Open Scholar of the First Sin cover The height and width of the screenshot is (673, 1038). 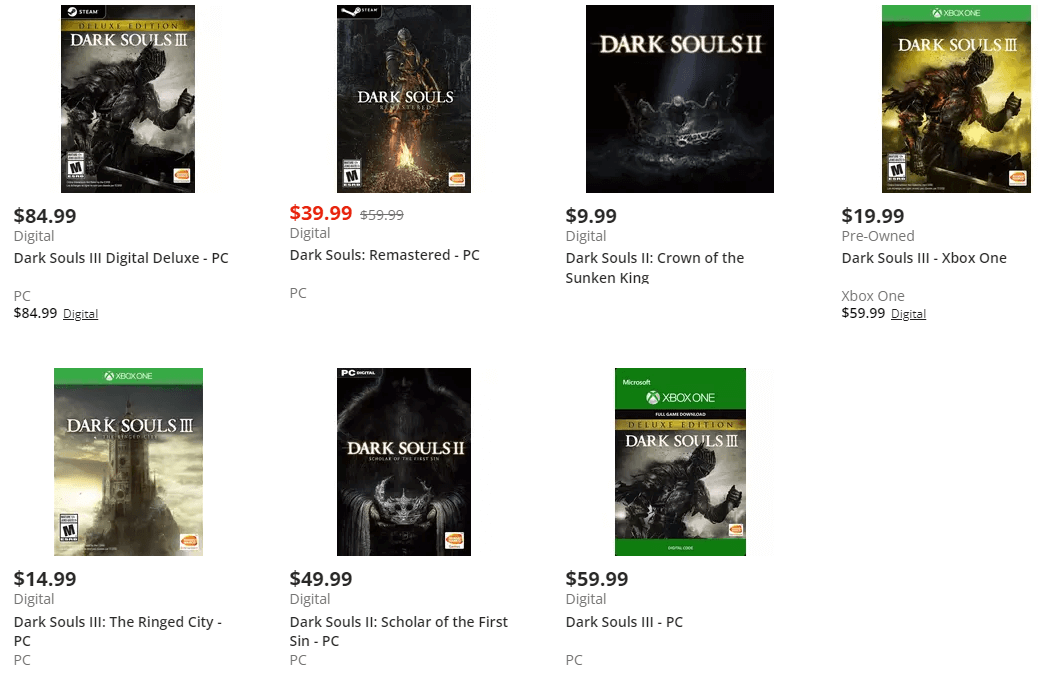tap(403, 461)
